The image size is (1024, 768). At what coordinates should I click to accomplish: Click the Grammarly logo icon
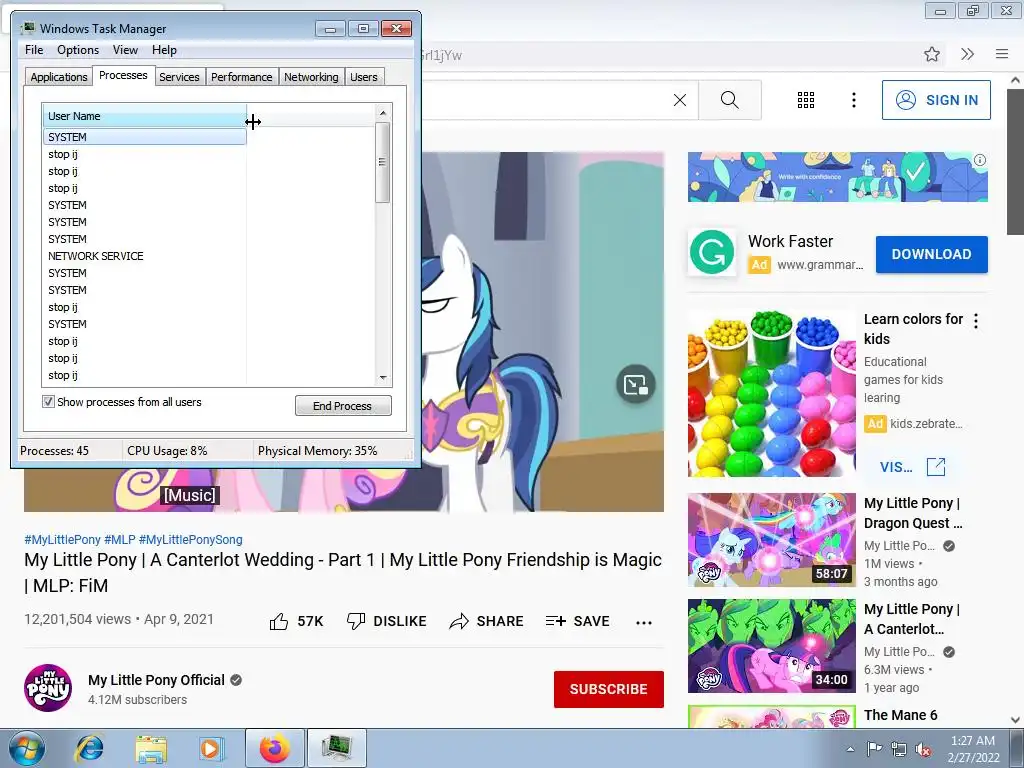[x=711, y=252]
